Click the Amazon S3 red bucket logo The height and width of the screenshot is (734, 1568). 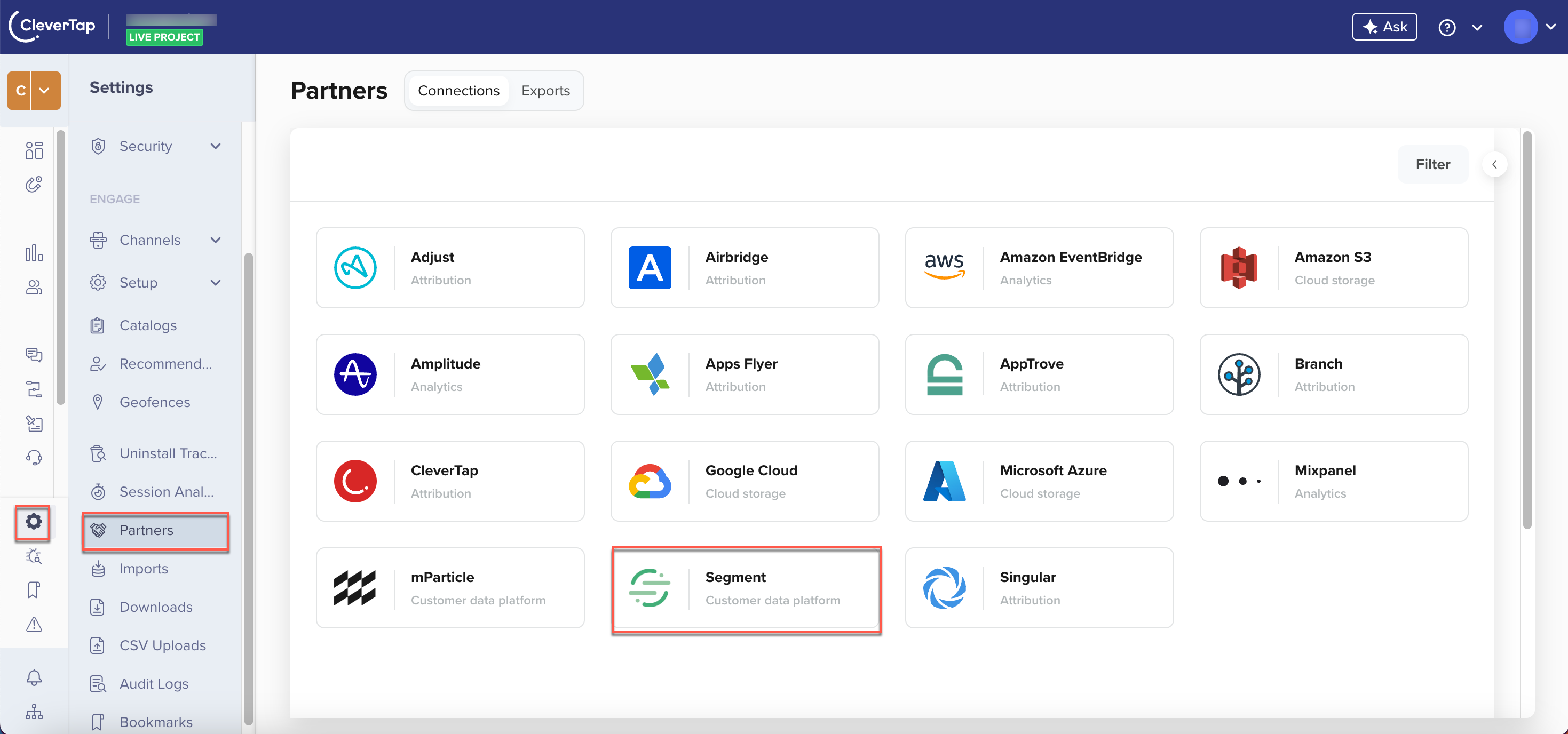click(1239, 268)
